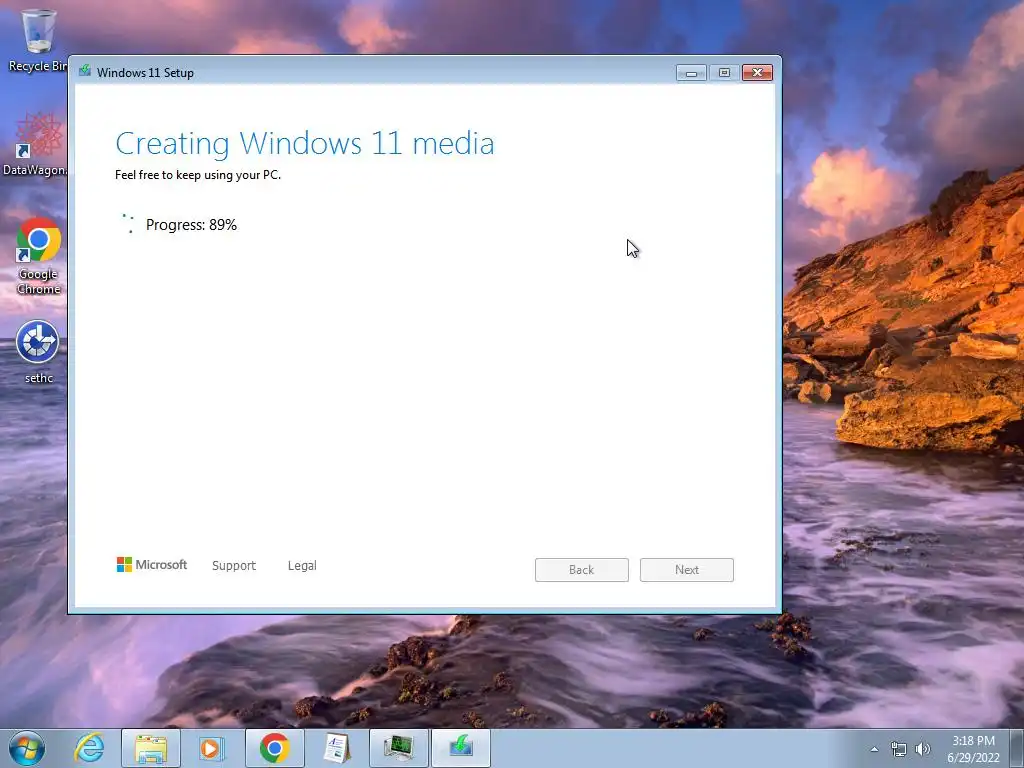Open Windows Explorer in the taskbar
The image size is (1024, 768).
[151, 748]
